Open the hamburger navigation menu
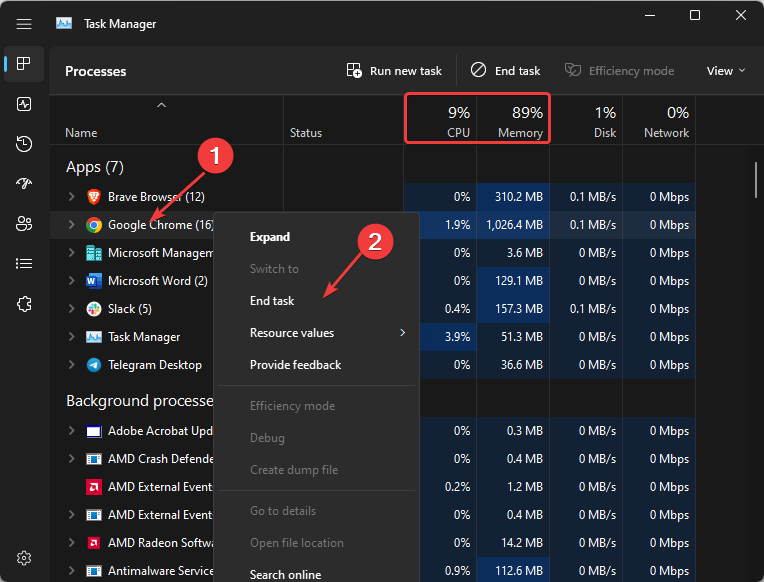Screen dimensions: 764x582 24,23
